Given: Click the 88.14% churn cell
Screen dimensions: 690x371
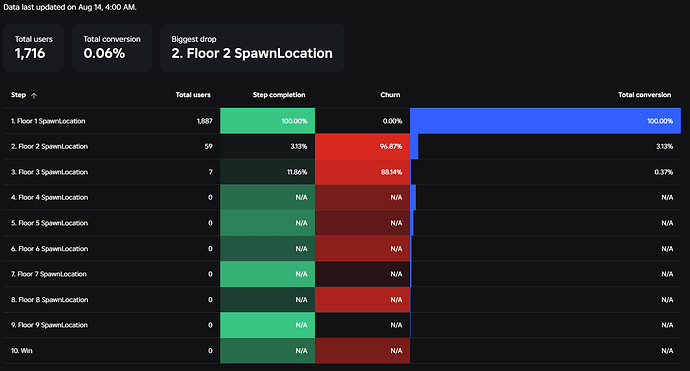Looking at the screenshot, I should pyautogui.click(x=363, y=172).
